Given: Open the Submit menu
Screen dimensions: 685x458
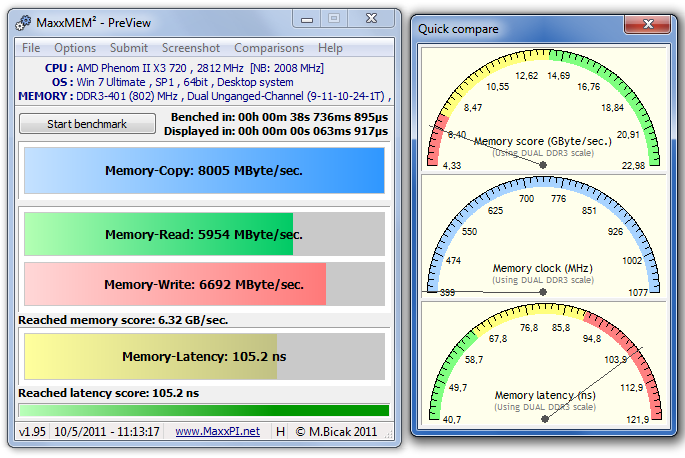Looking at the screenshot, I should click(x=129, y=48).
